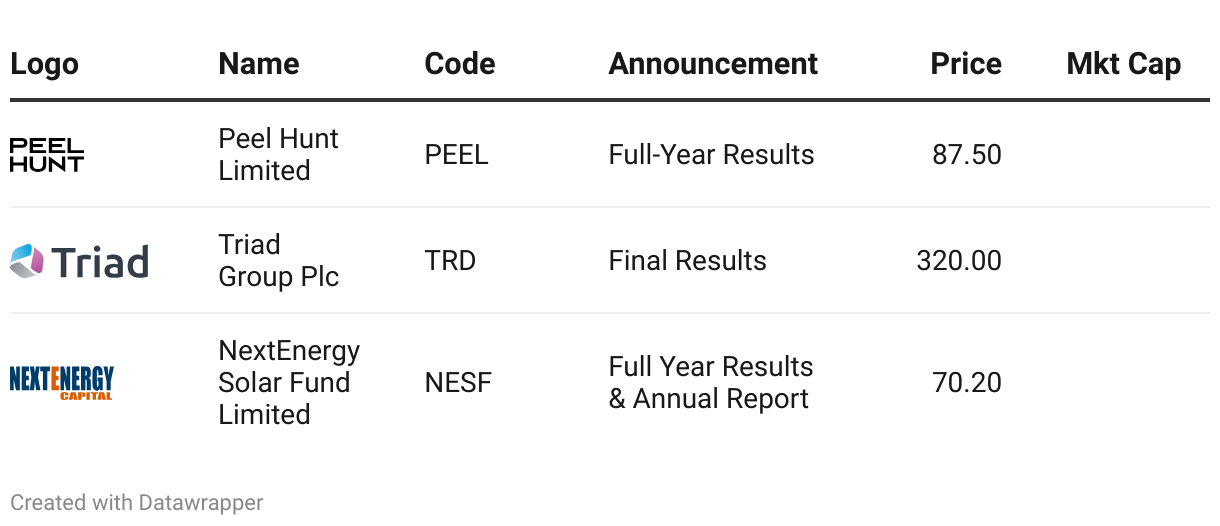Click the PEEL ticker code

(x=457, y=155)
